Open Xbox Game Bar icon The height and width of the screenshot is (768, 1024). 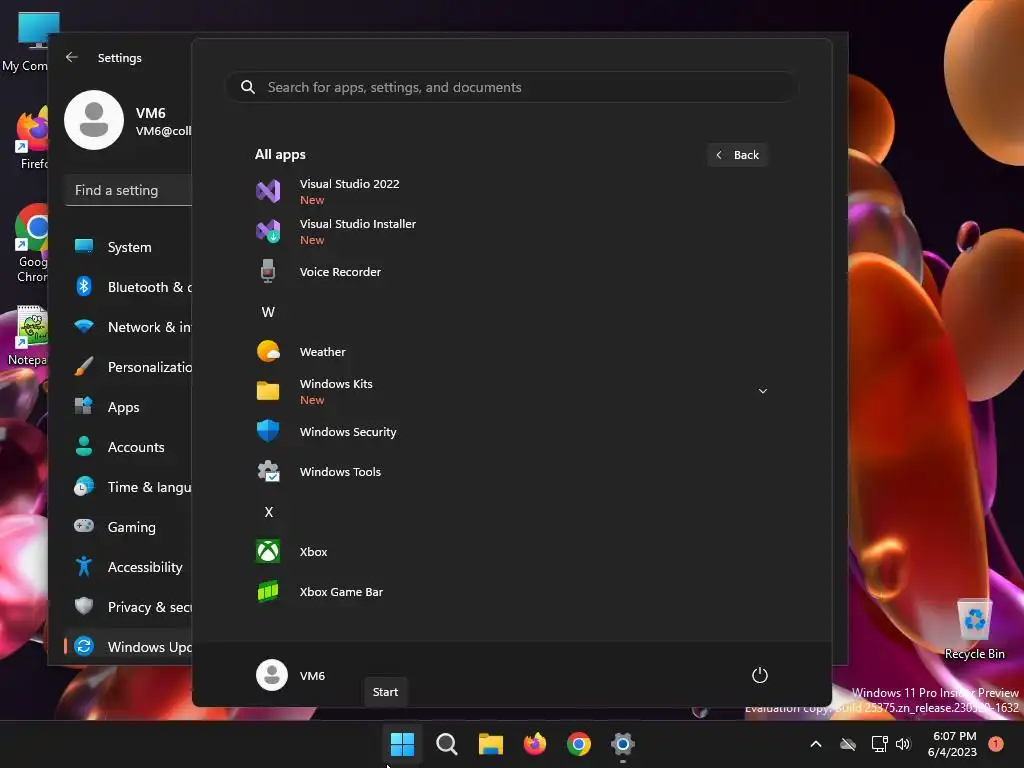[268, 591]
